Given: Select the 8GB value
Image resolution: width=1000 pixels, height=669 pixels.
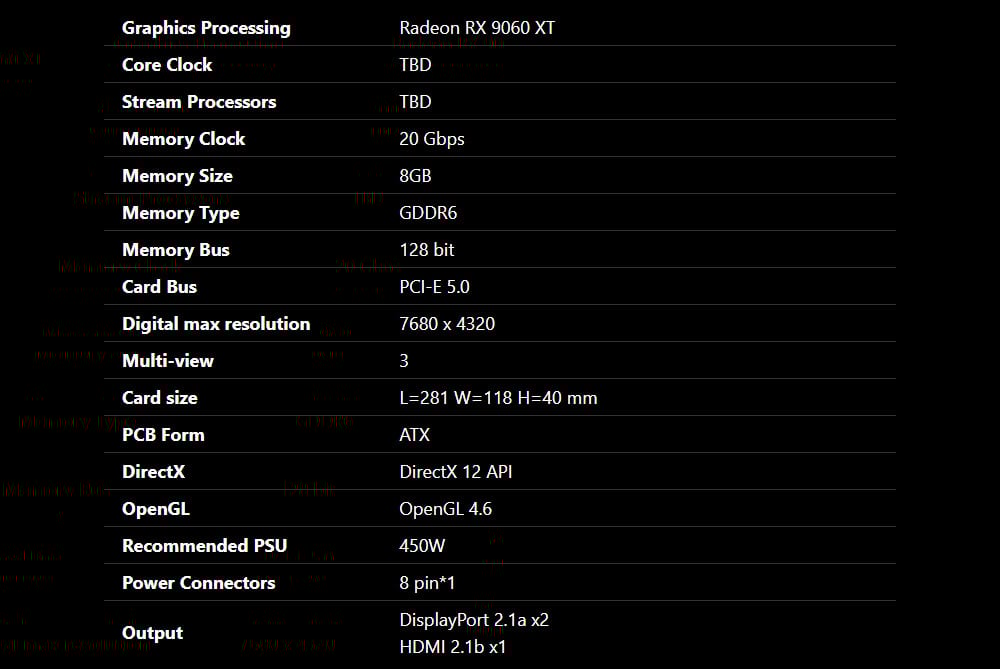Looking at the screenshot, I should (x=415, y=176).
